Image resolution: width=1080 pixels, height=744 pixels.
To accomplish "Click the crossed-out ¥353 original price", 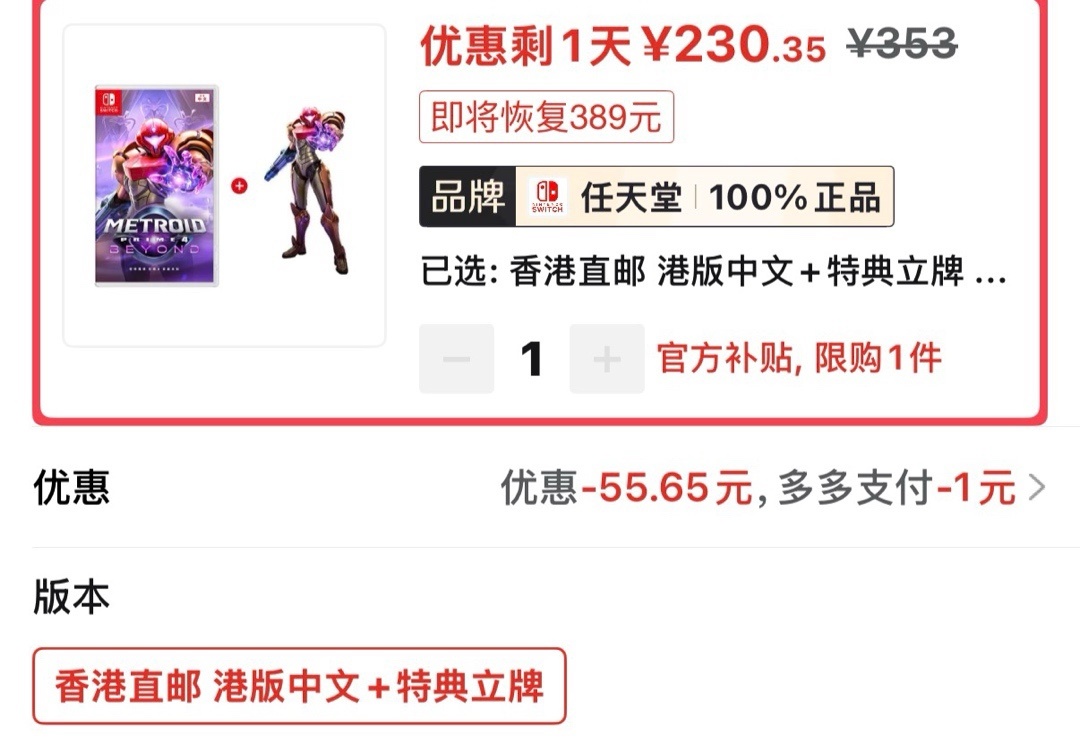I will (902, 44).
